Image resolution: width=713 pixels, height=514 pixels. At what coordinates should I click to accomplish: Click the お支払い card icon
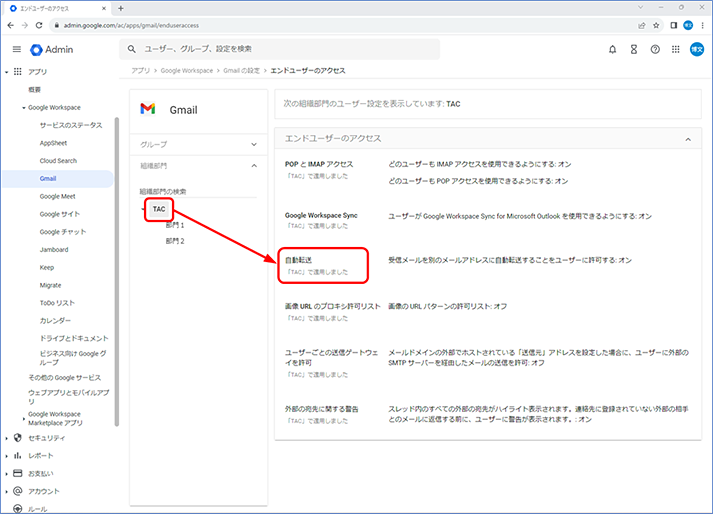(x=18, y=473)
